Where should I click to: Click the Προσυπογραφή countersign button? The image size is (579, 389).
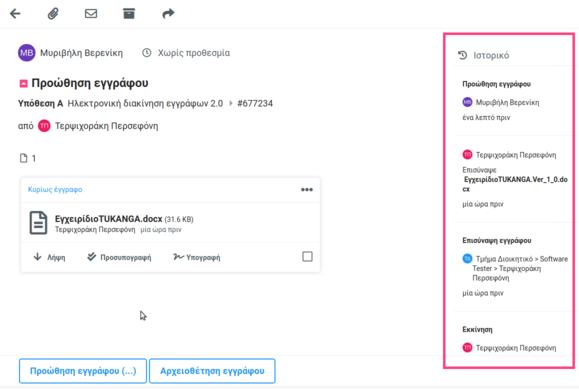coord(119,257)
